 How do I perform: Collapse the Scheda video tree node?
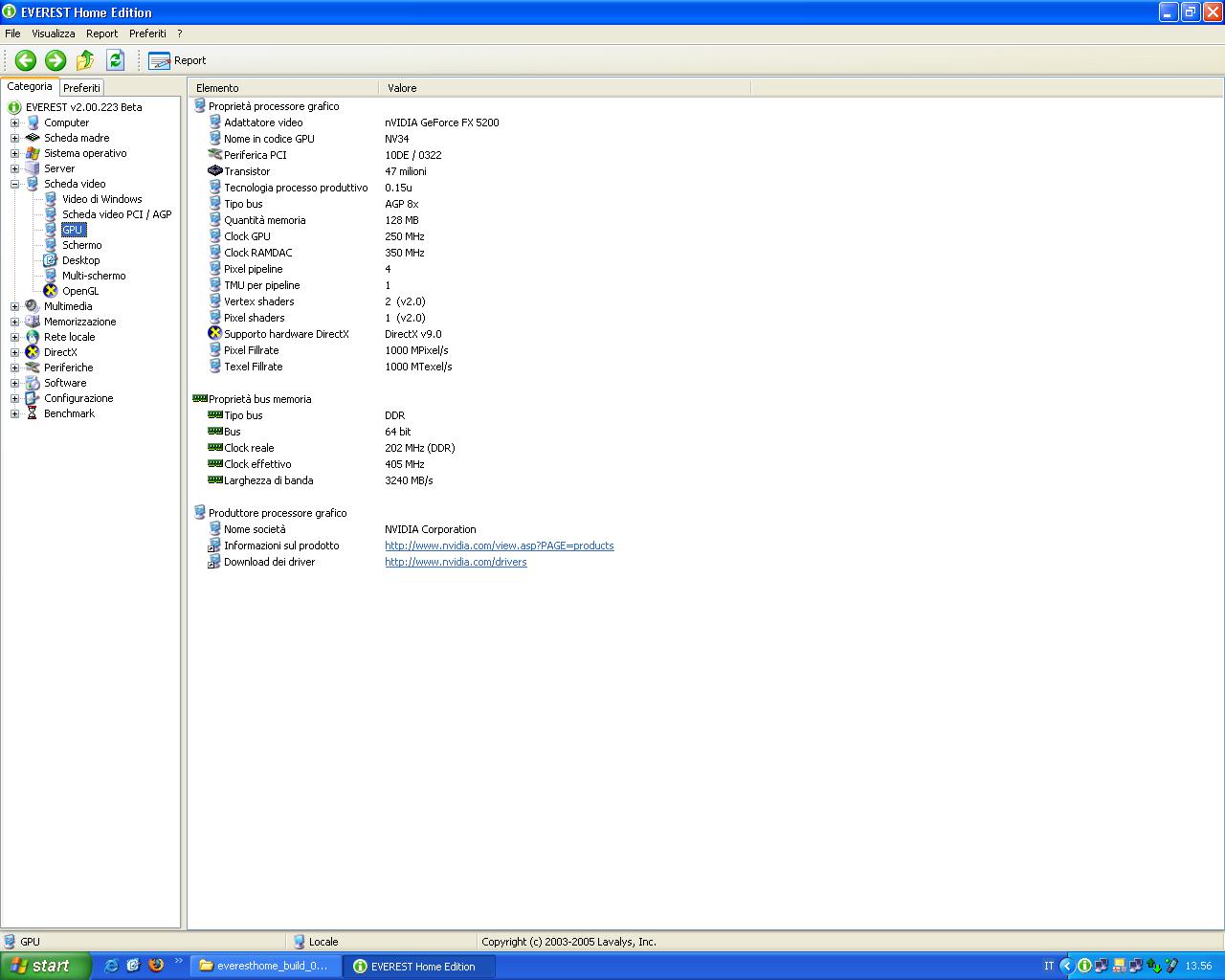pyautogui.click(x=14, y=184)
